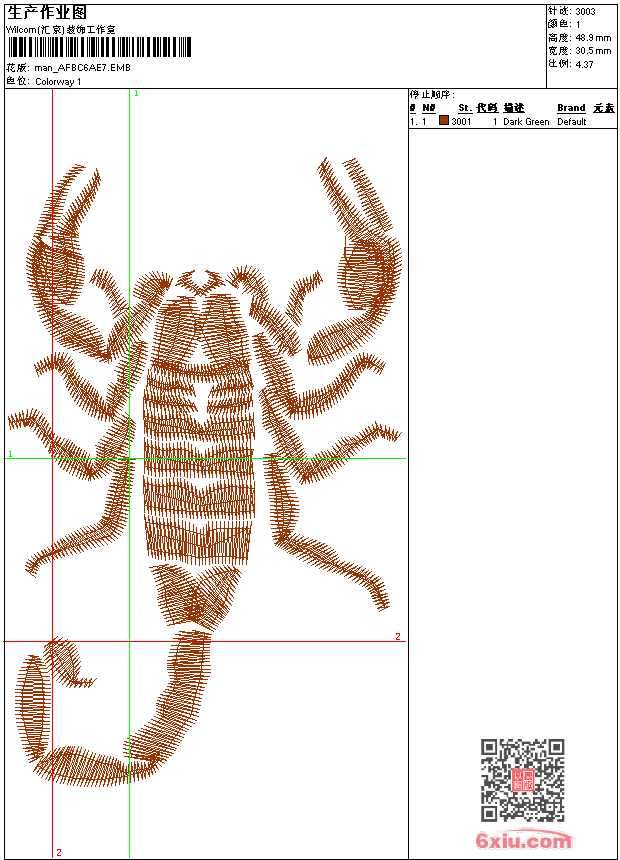Image resolution: width=620 pixels, height=860 pixels.
Task: Click the barcode under the Wilcom header
Action: click(97, 47)
